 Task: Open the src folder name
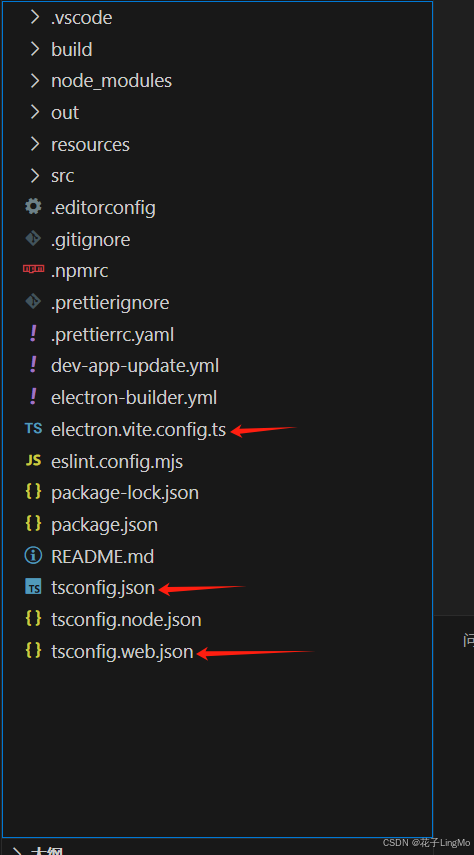62,176
